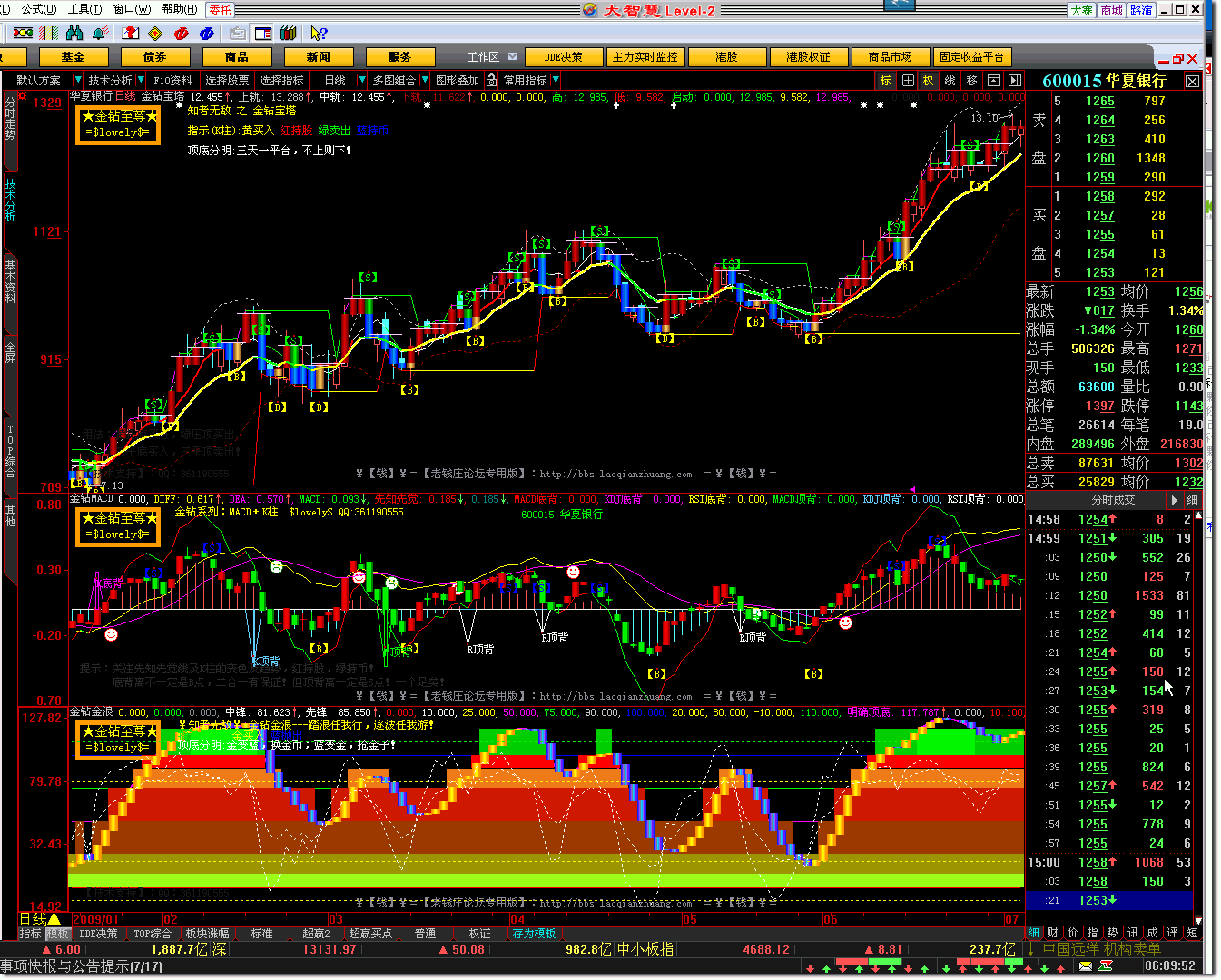Click the yellow diamond toolbar icon
1221x980 pixels.
pyautogui.click(x=155, y=34)
